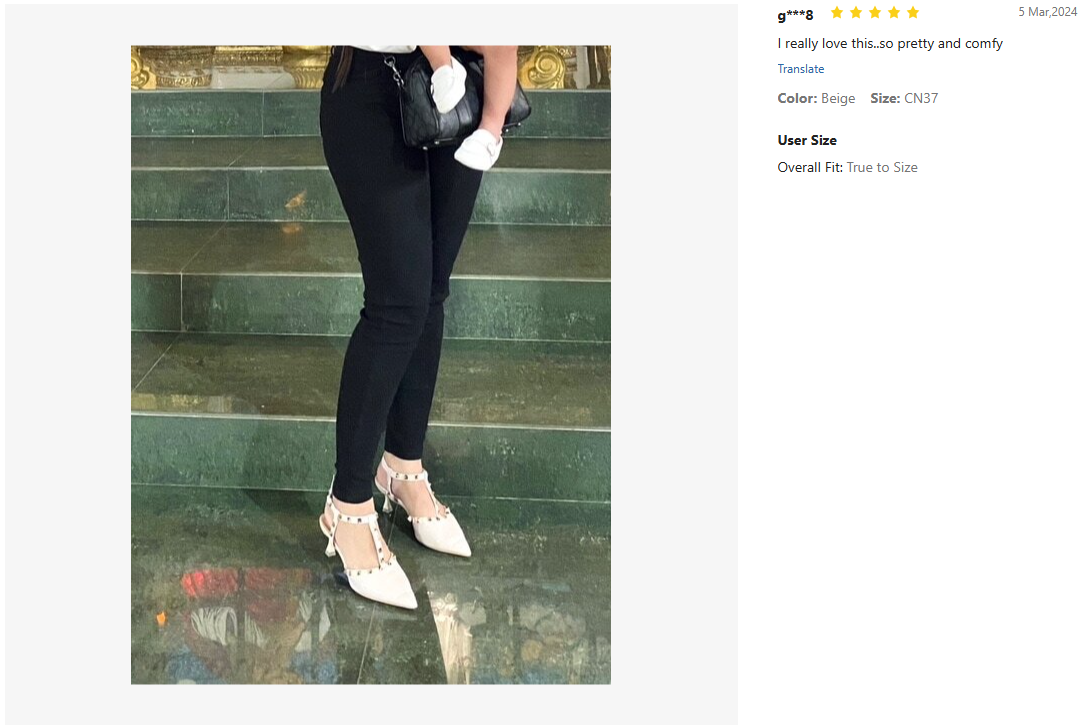Viewport: 1083px width, 726px height.
Task: Click the User Size heading
Action: click(807, 140)
